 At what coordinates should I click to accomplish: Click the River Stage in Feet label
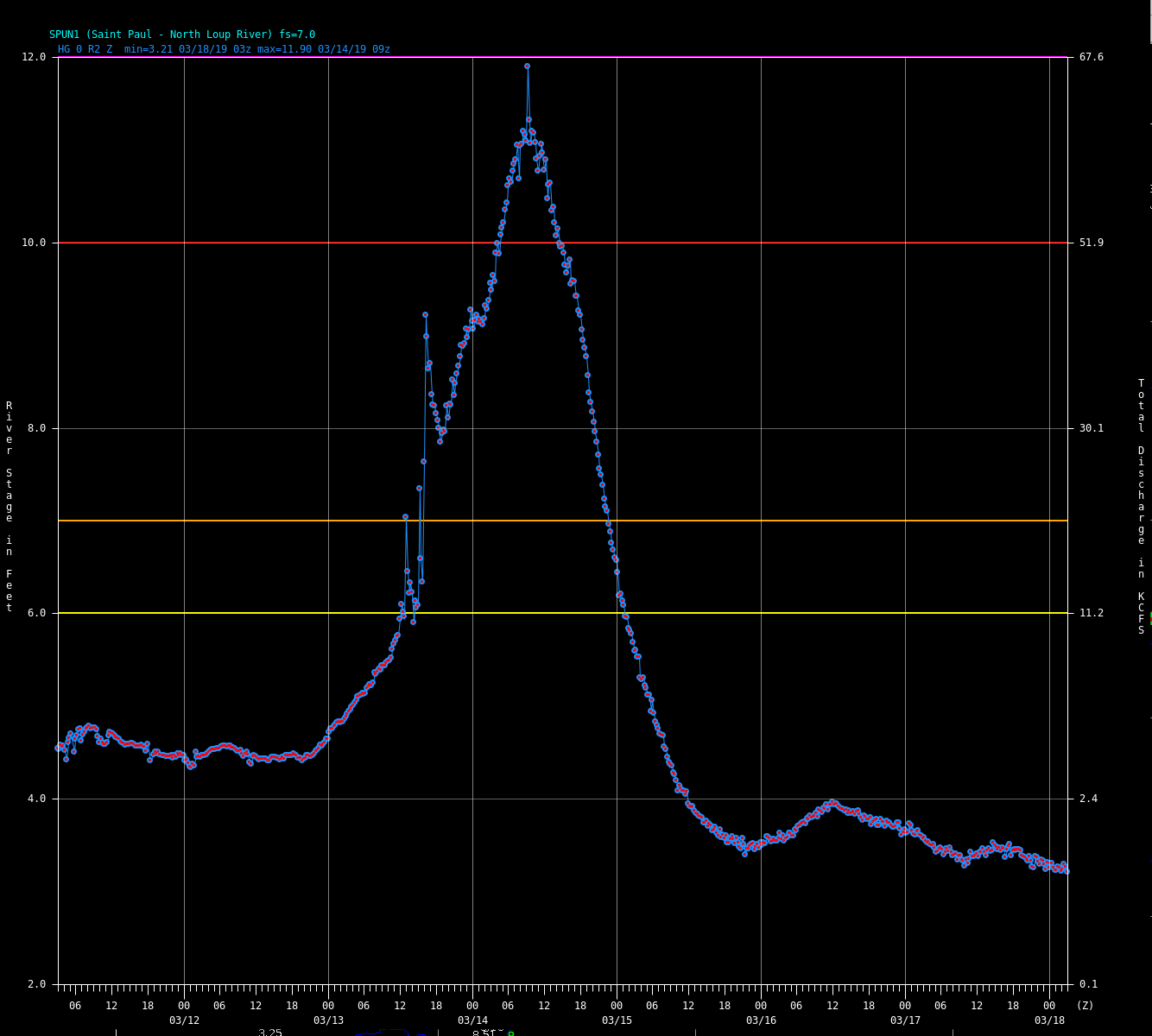(9, 507)
